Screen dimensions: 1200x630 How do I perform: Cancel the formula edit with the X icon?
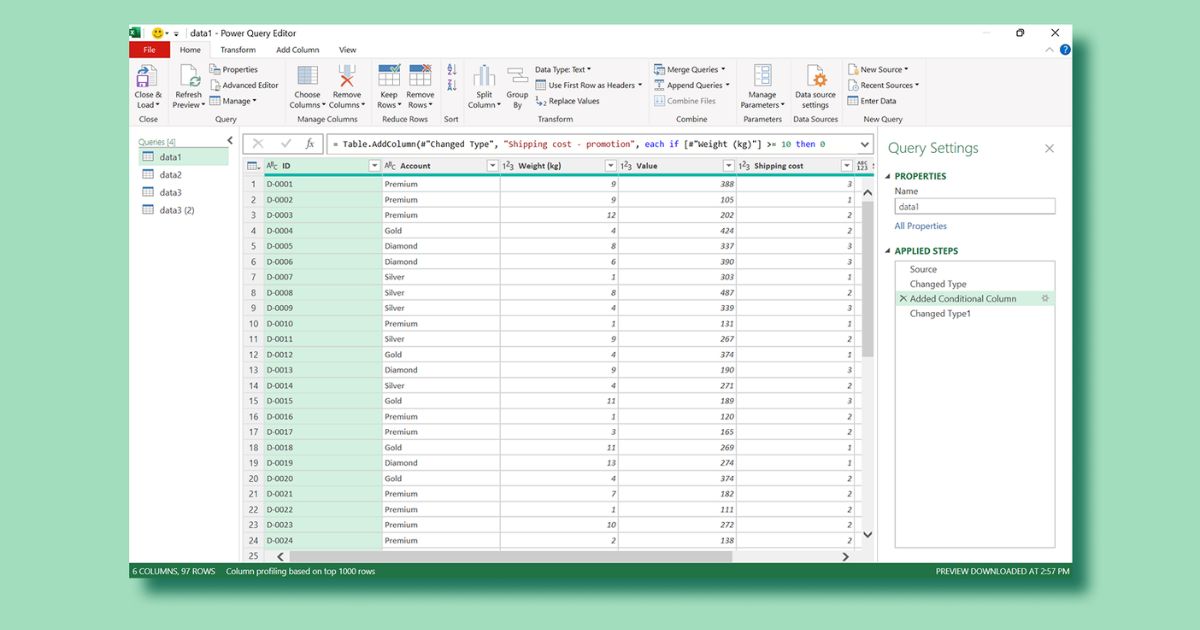[258, 144]
